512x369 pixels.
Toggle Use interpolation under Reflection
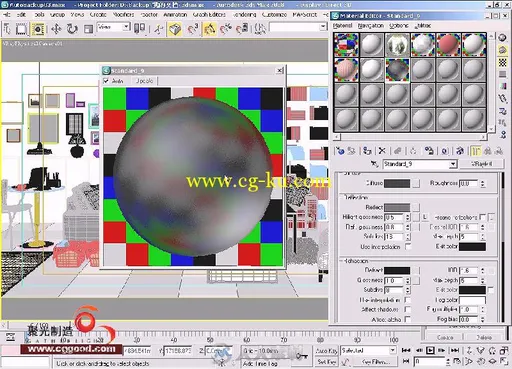tap(408, 246)
